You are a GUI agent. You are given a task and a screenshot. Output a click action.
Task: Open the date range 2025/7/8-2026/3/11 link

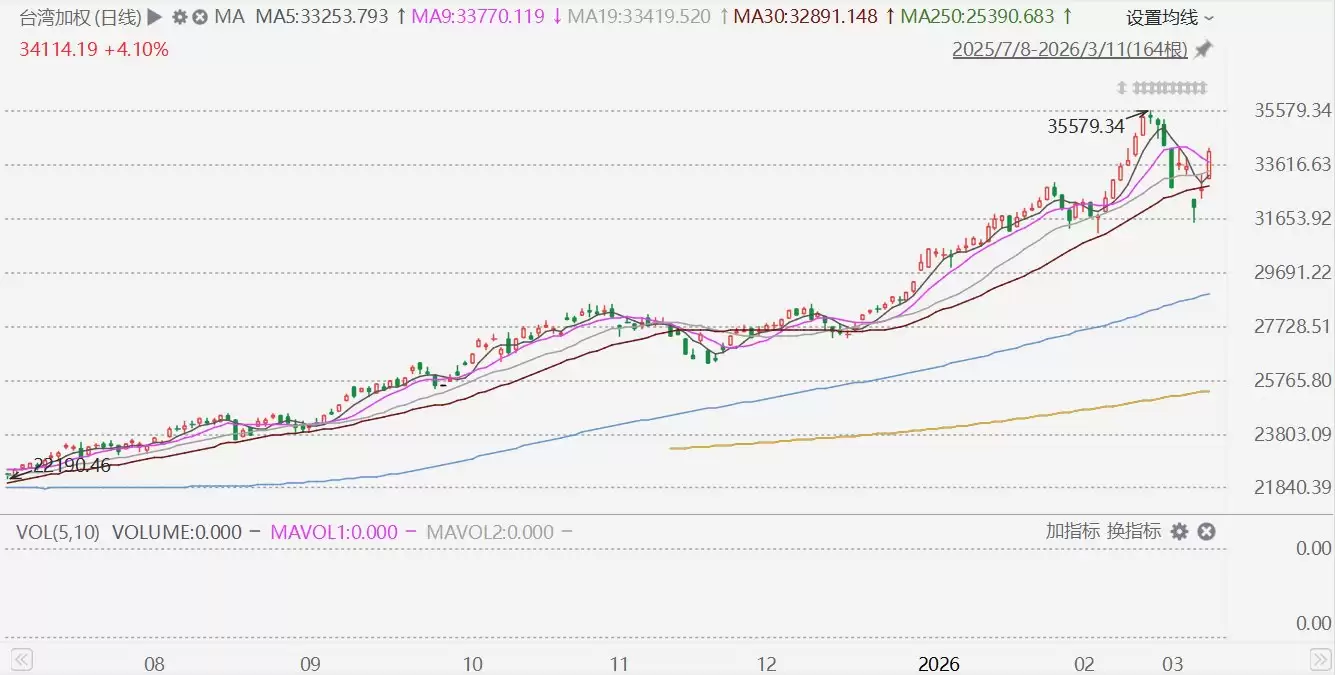(1070, 49)
